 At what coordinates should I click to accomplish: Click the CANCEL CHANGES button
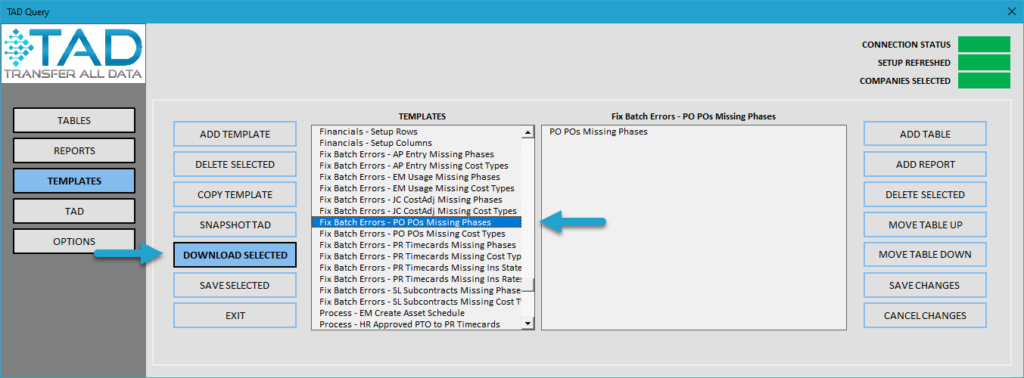click(x=925, y=315)
